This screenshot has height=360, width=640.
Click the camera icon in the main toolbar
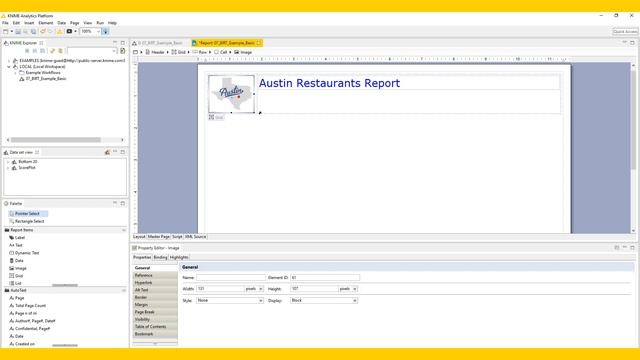click(x=69, y=31)
